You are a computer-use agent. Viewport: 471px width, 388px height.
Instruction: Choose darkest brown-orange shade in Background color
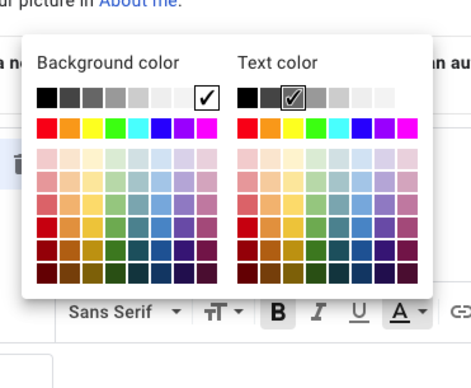[x=70, y=273]
